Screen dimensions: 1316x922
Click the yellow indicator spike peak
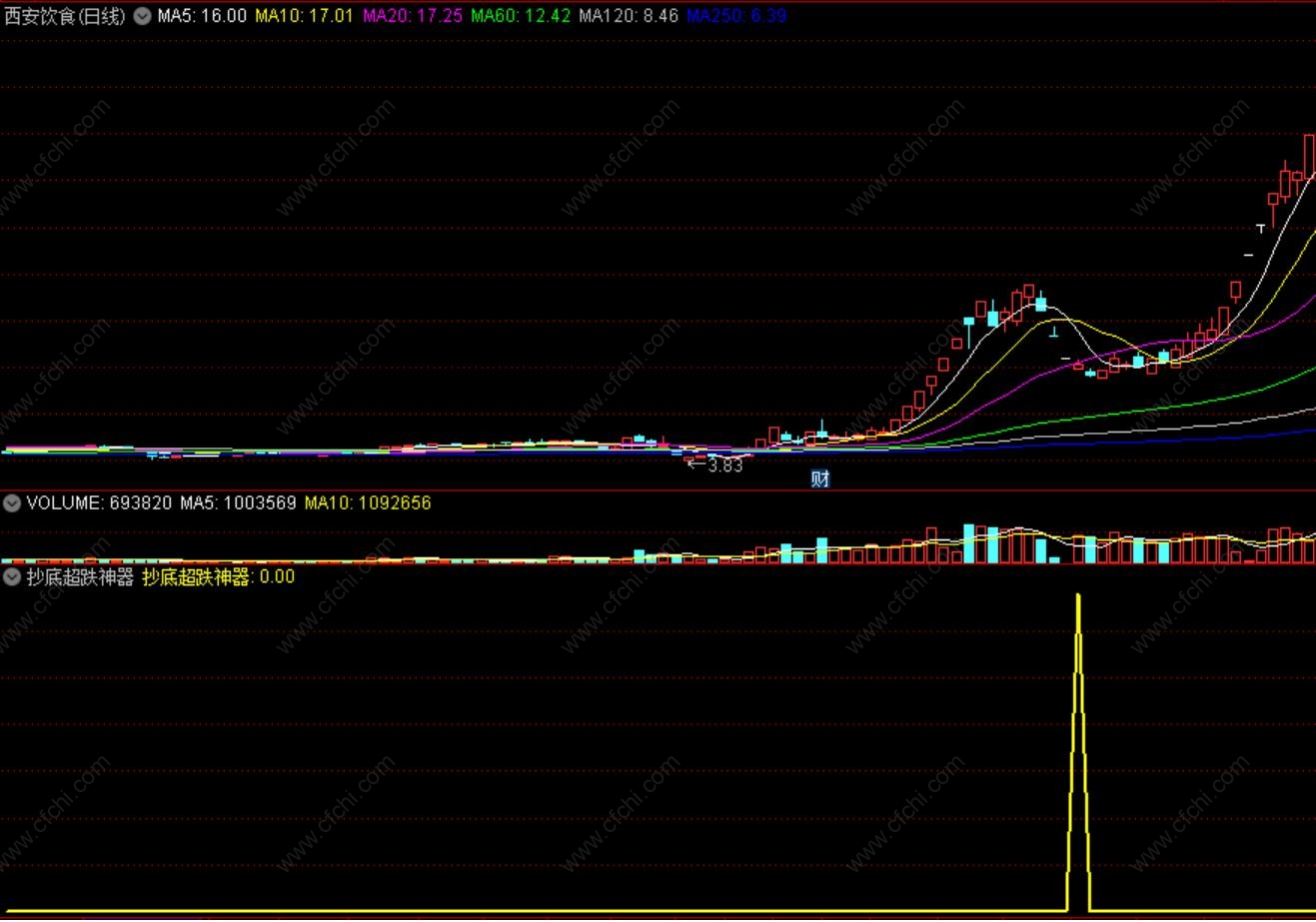(x=1078, y=596)
